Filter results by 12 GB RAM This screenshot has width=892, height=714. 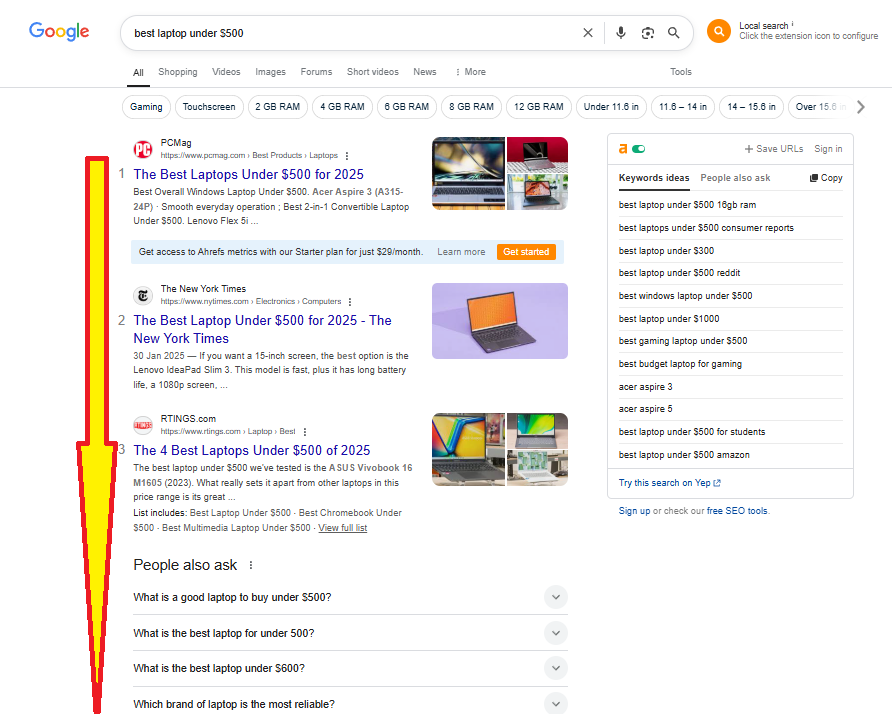(x=539, y=107)
